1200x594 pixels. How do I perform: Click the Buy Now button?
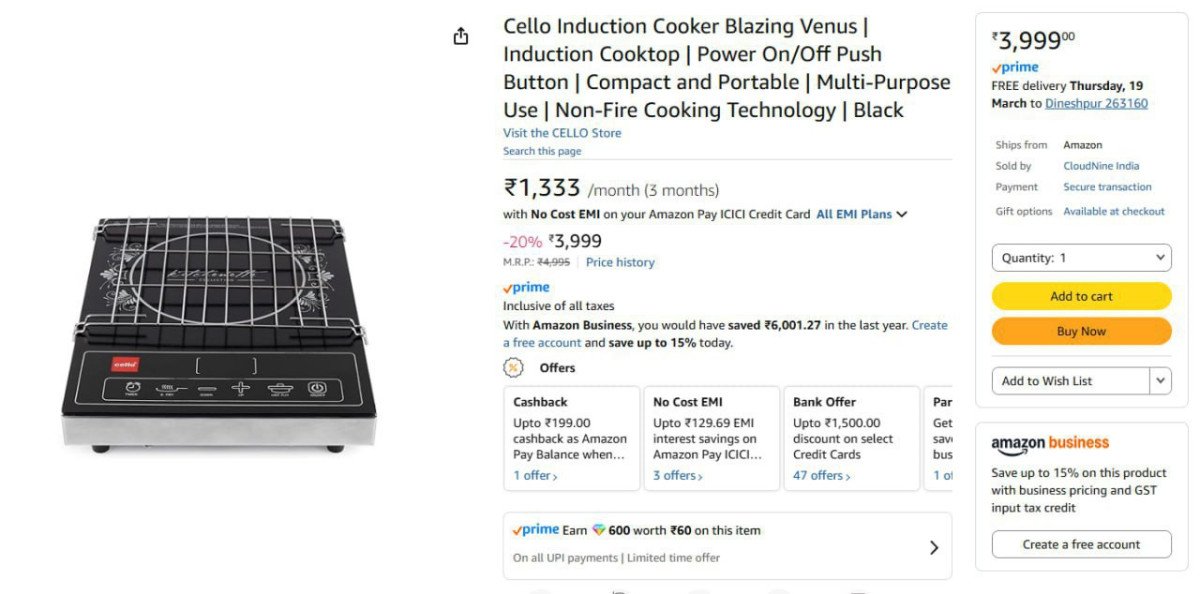coord(1081,330)
